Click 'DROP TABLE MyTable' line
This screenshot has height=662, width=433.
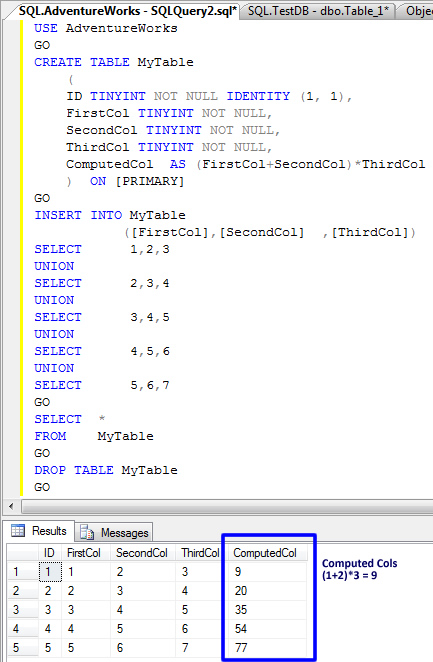tap(106, 470)
